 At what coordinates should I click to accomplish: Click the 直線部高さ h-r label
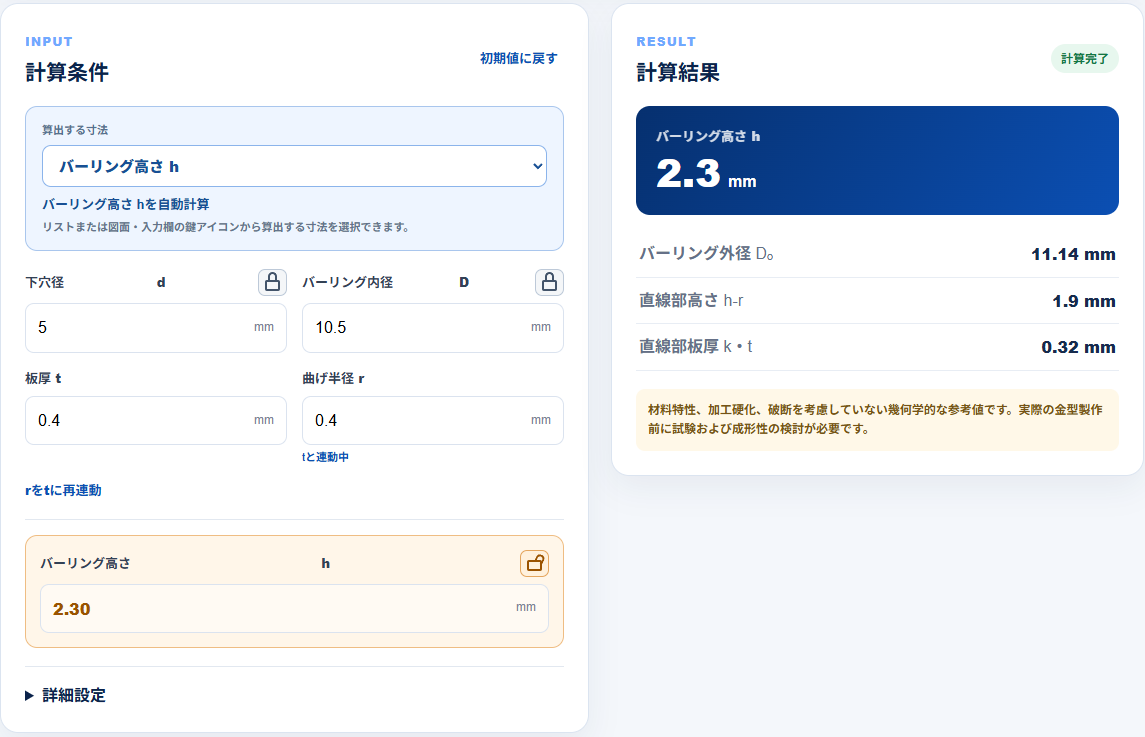tap(692, 300)
